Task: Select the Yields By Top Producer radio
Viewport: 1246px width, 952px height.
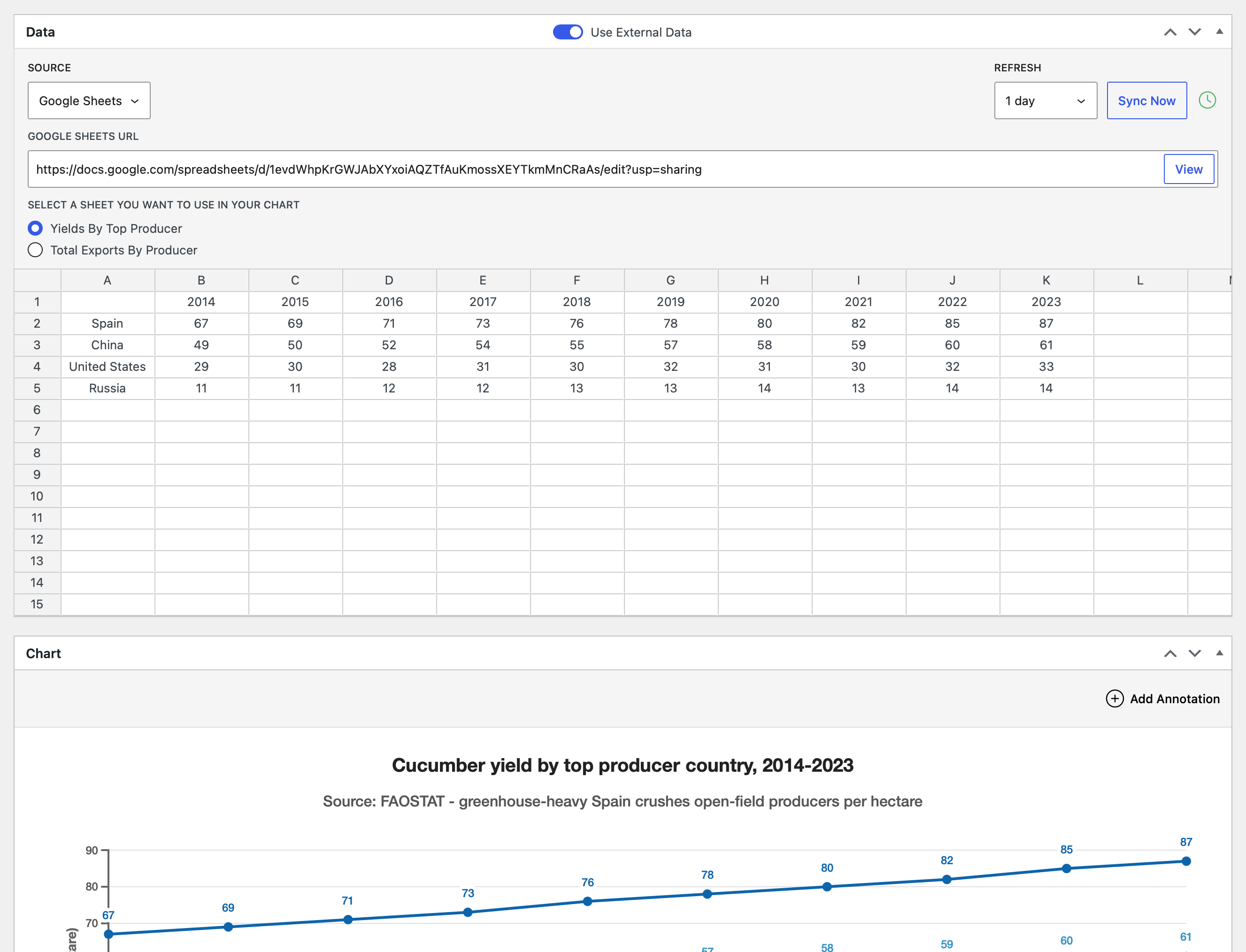Action: point(35,228)
